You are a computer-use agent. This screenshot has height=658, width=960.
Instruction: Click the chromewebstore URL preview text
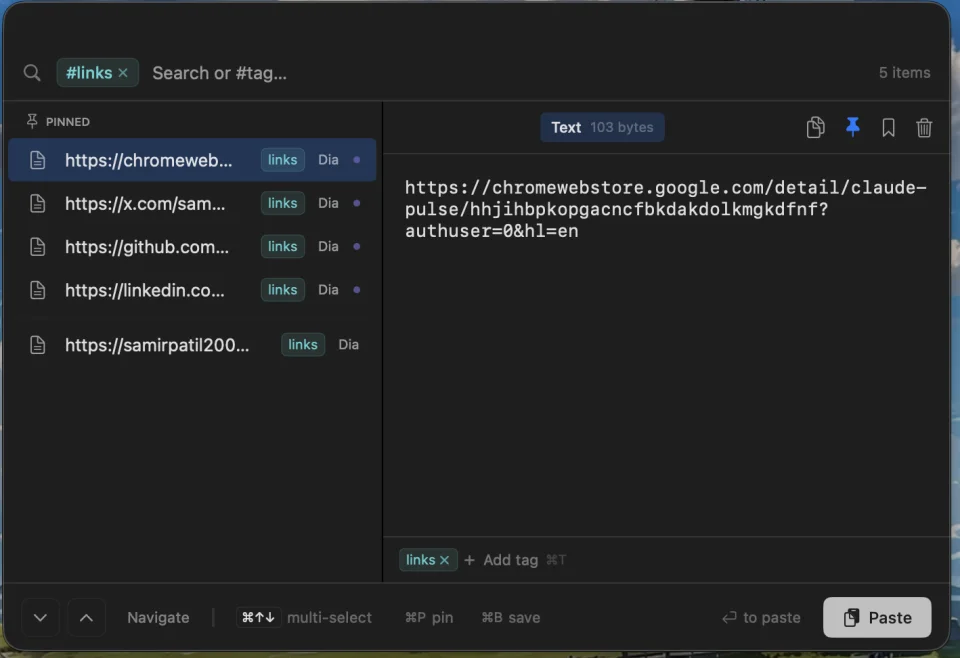(666, 209)
